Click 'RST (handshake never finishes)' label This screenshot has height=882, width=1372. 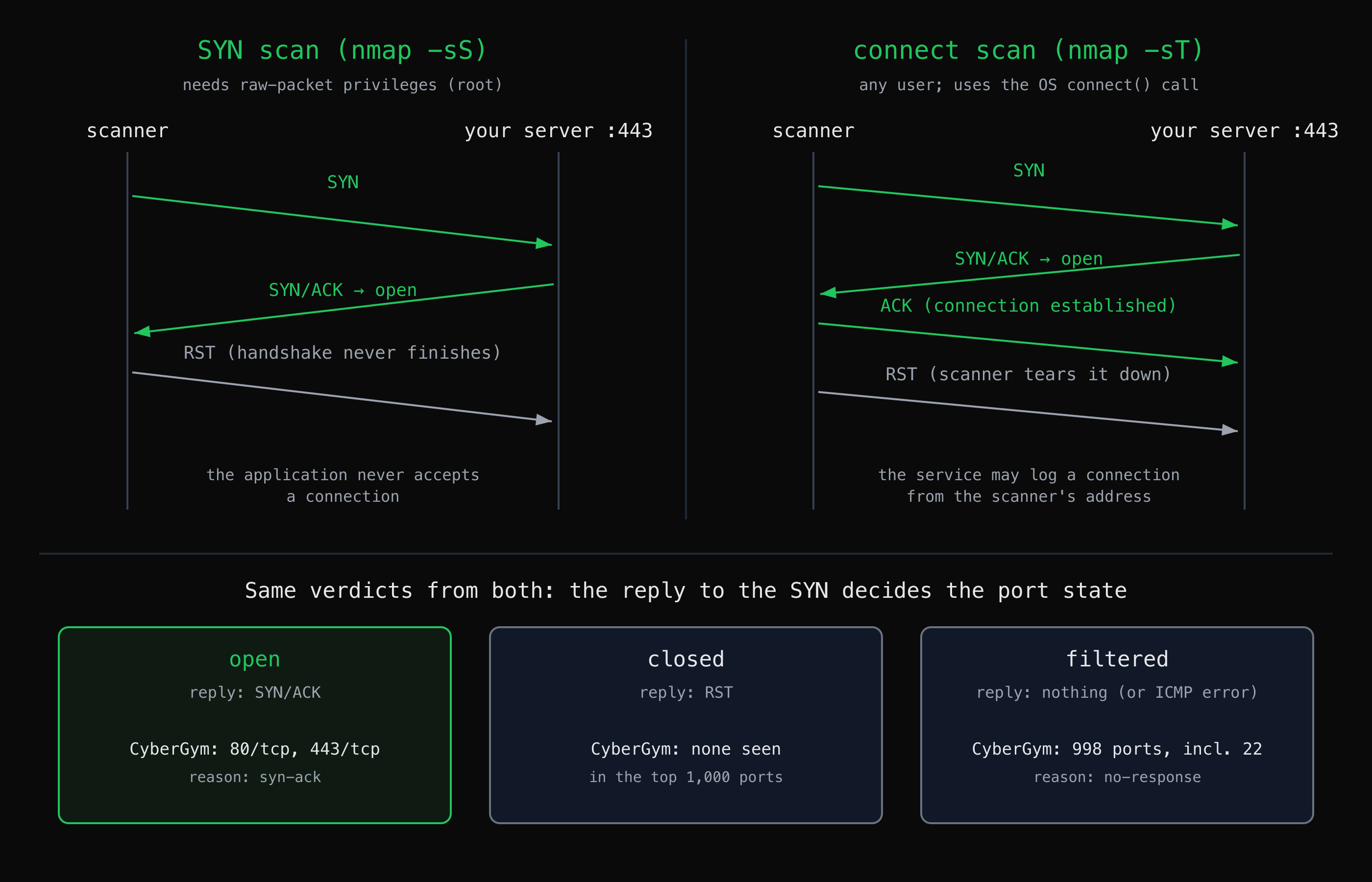343,353
